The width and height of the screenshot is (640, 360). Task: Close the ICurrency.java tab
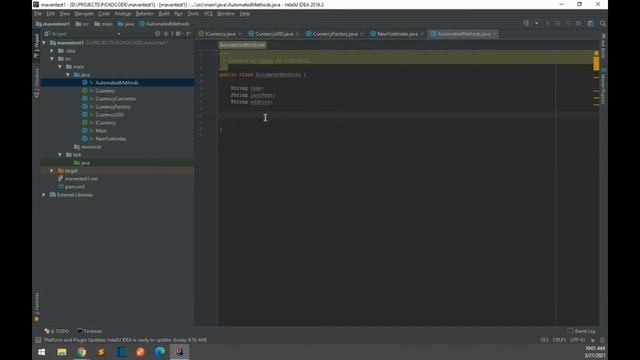coord(240,34)
